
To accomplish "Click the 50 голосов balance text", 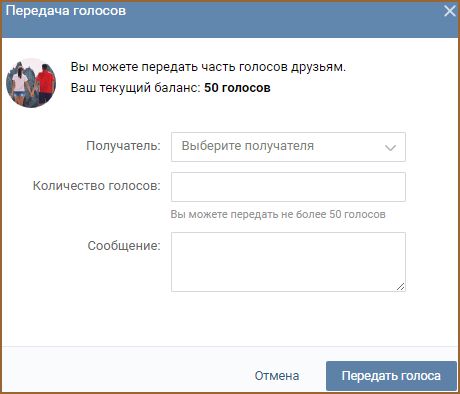I will coord(237,88).
